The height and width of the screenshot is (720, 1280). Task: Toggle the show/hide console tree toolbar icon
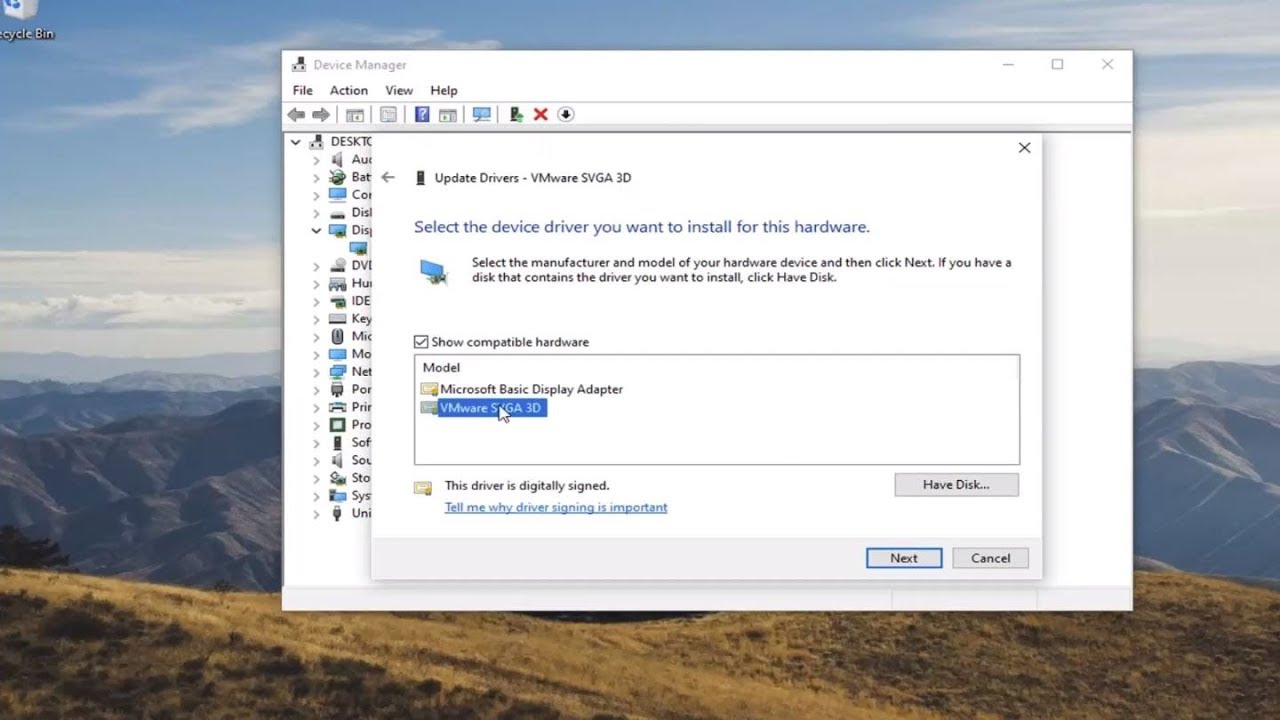(x=355, y=115)
